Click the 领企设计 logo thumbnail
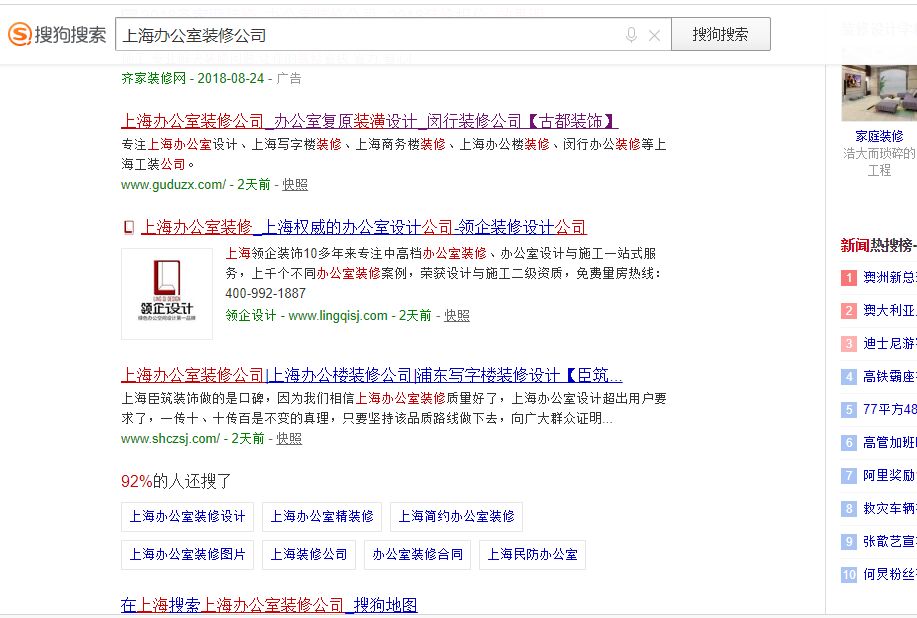 point(167,294)
